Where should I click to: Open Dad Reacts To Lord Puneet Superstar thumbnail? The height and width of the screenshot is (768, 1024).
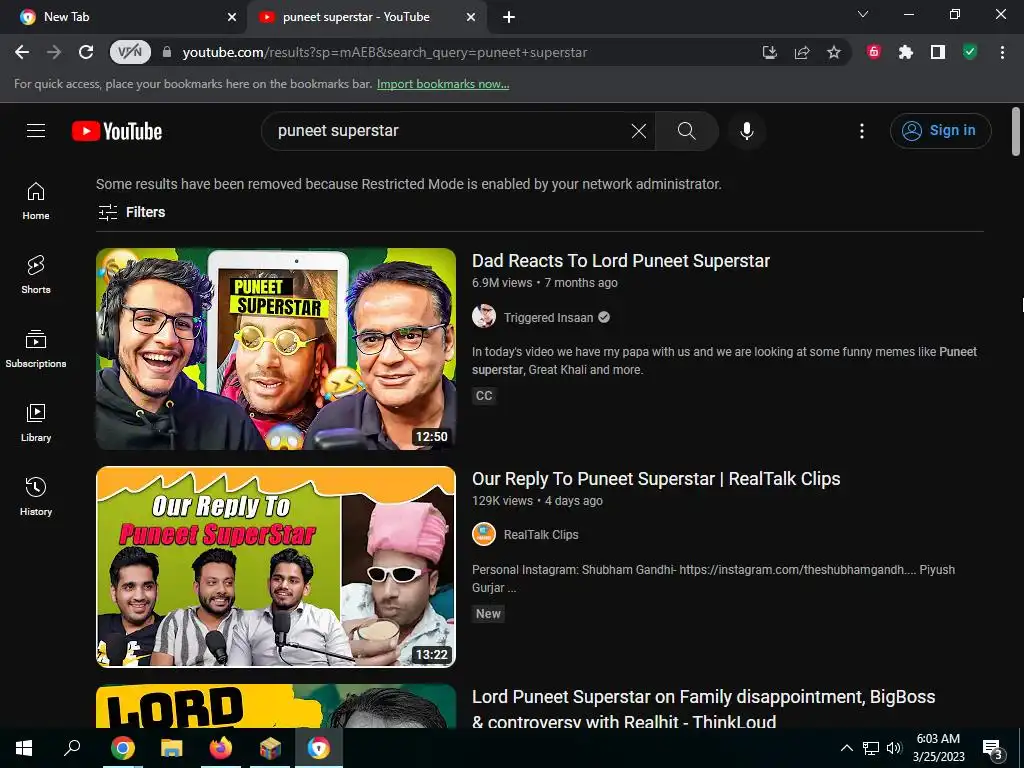(x=276, y=349)
